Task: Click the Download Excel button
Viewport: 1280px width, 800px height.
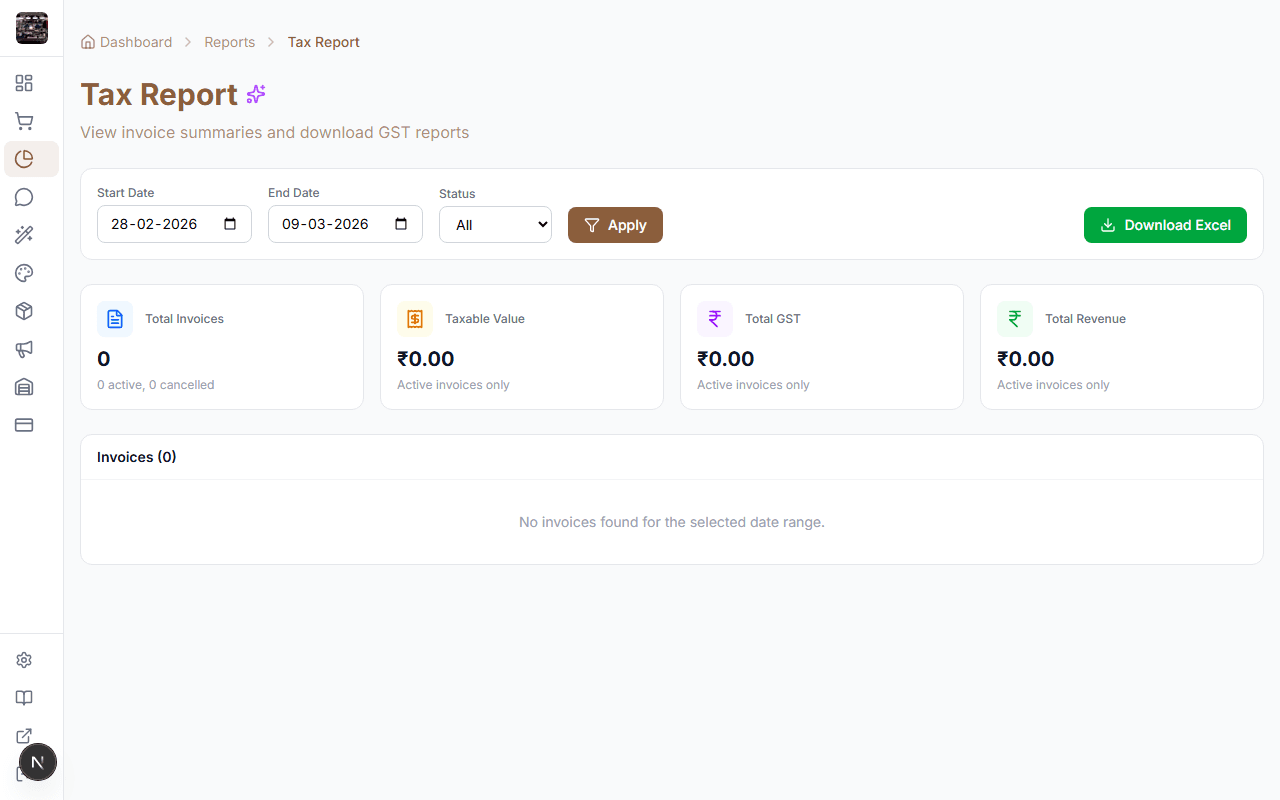Action: tap(1165, 225)
